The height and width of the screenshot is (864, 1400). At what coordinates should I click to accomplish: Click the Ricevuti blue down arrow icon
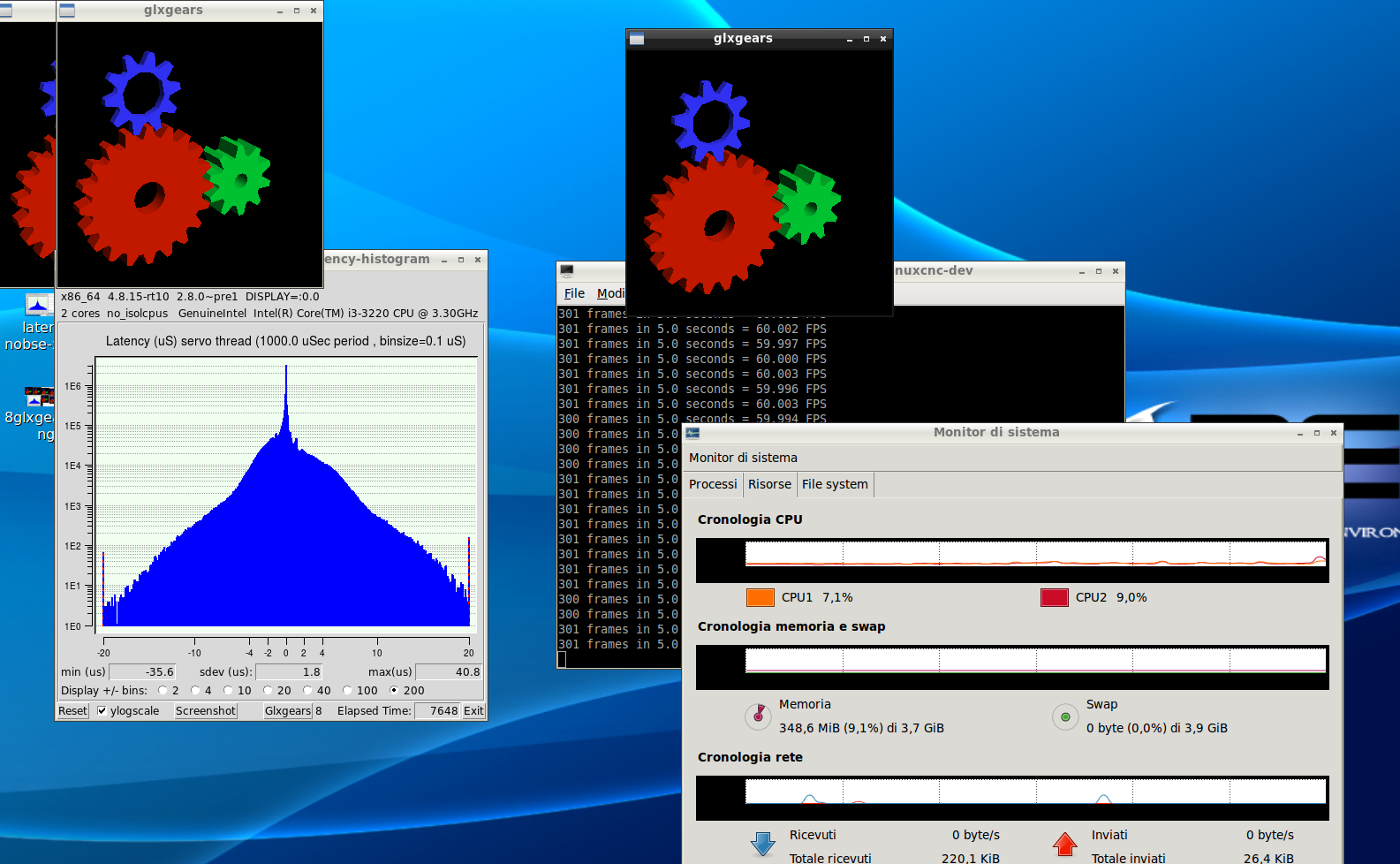[x=762, y=845]
